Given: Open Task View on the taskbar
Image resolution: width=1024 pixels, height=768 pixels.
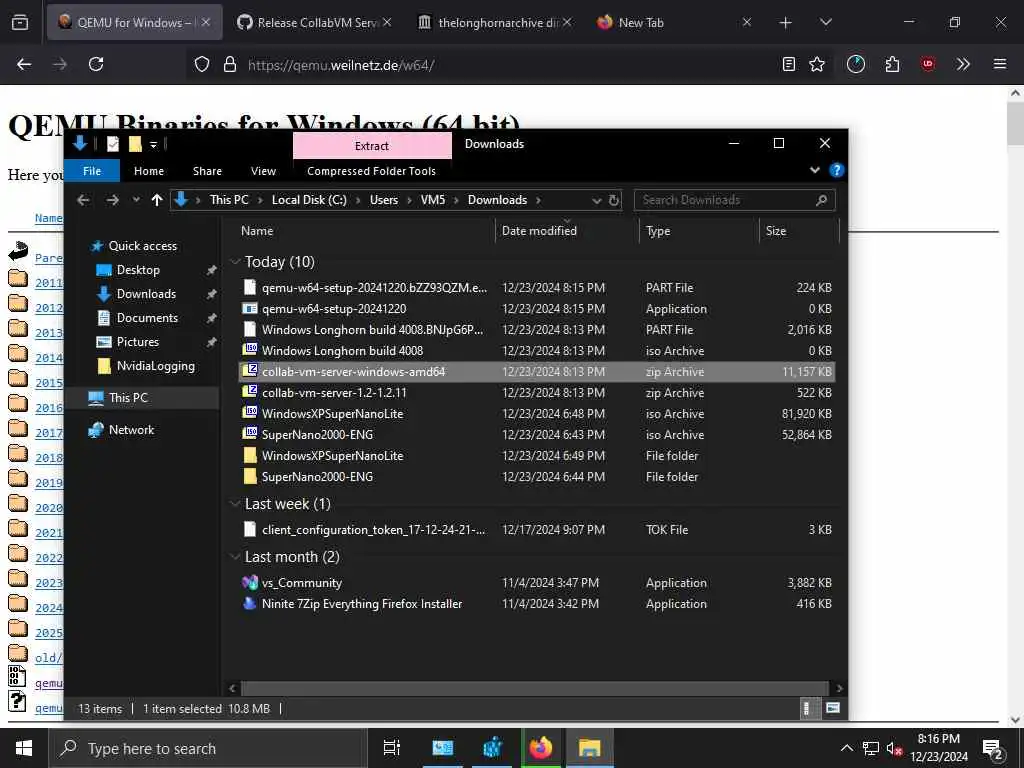Looking at the screenshot, I should coord(392,748).
